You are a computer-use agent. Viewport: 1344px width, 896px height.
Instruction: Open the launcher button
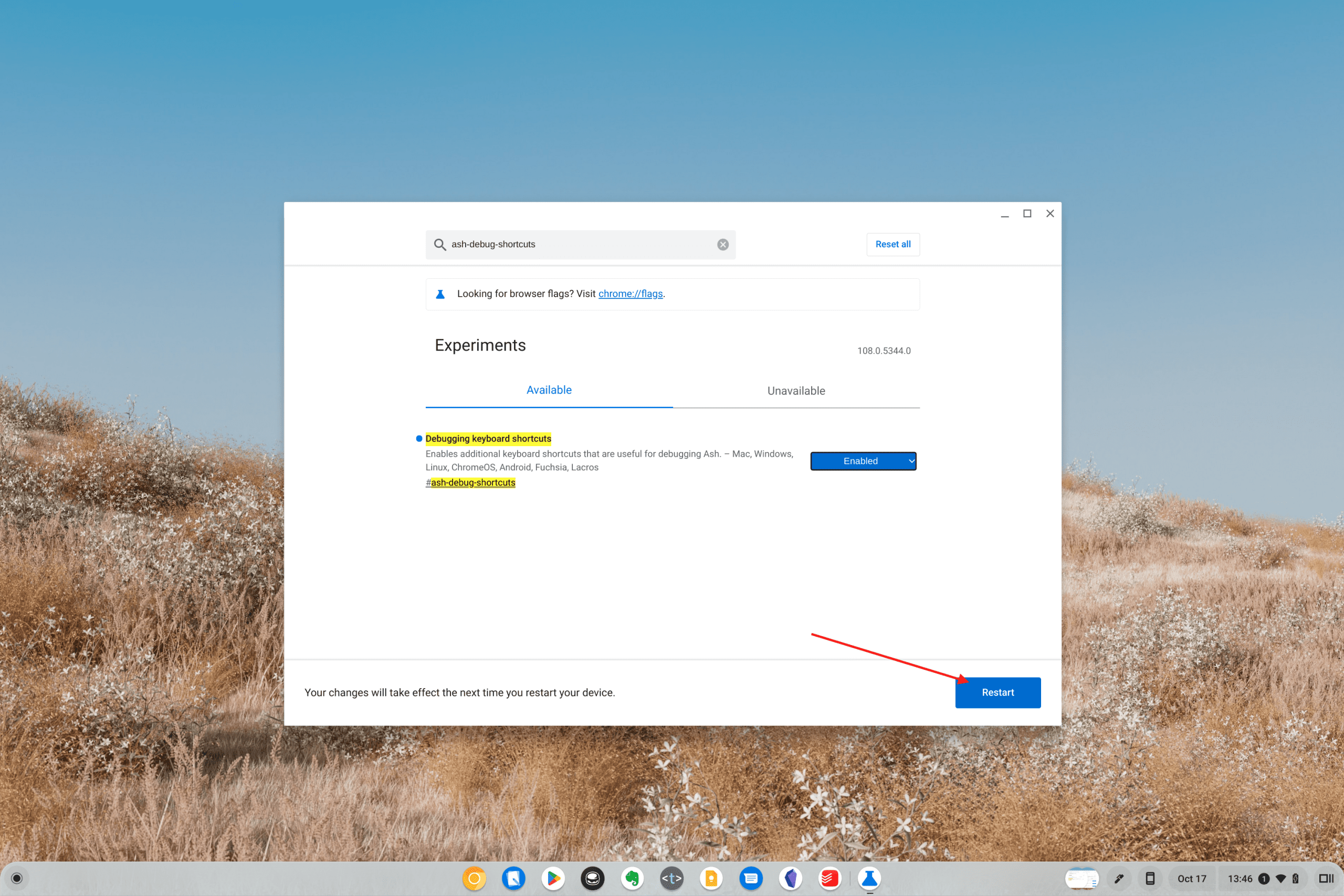coord(17,878)
